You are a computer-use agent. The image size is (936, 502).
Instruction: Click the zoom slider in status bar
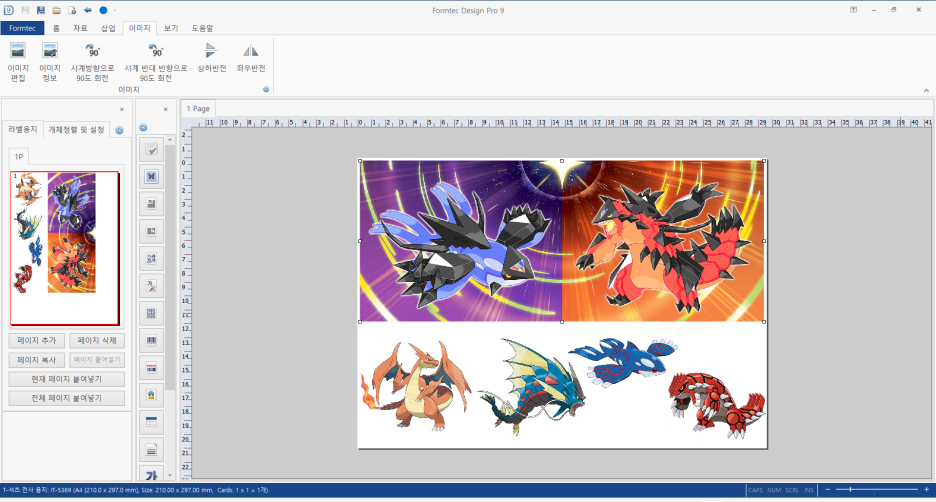pyautogui.click(x=876, y=489)
